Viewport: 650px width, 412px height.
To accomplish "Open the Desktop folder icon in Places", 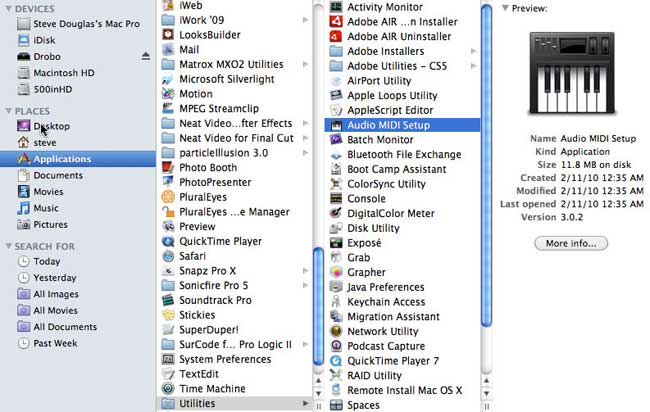I will pos(24,126).
